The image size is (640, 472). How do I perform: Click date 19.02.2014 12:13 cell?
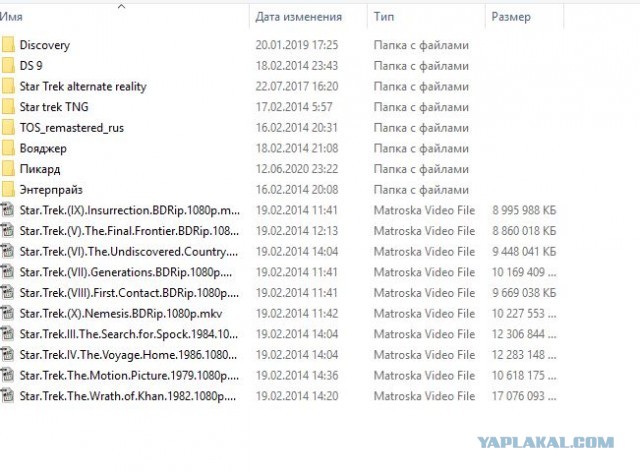[x=297, y=231]
